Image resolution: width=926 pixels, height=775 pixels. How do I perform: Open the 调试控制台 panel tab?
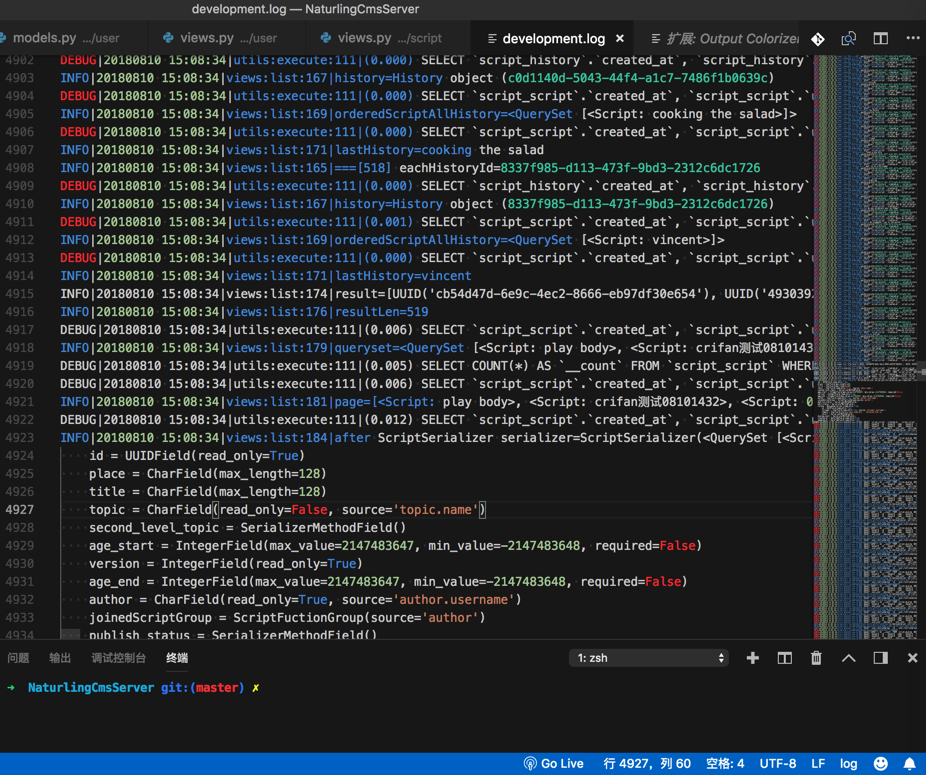pyautogui.click(x=118, y=658)
